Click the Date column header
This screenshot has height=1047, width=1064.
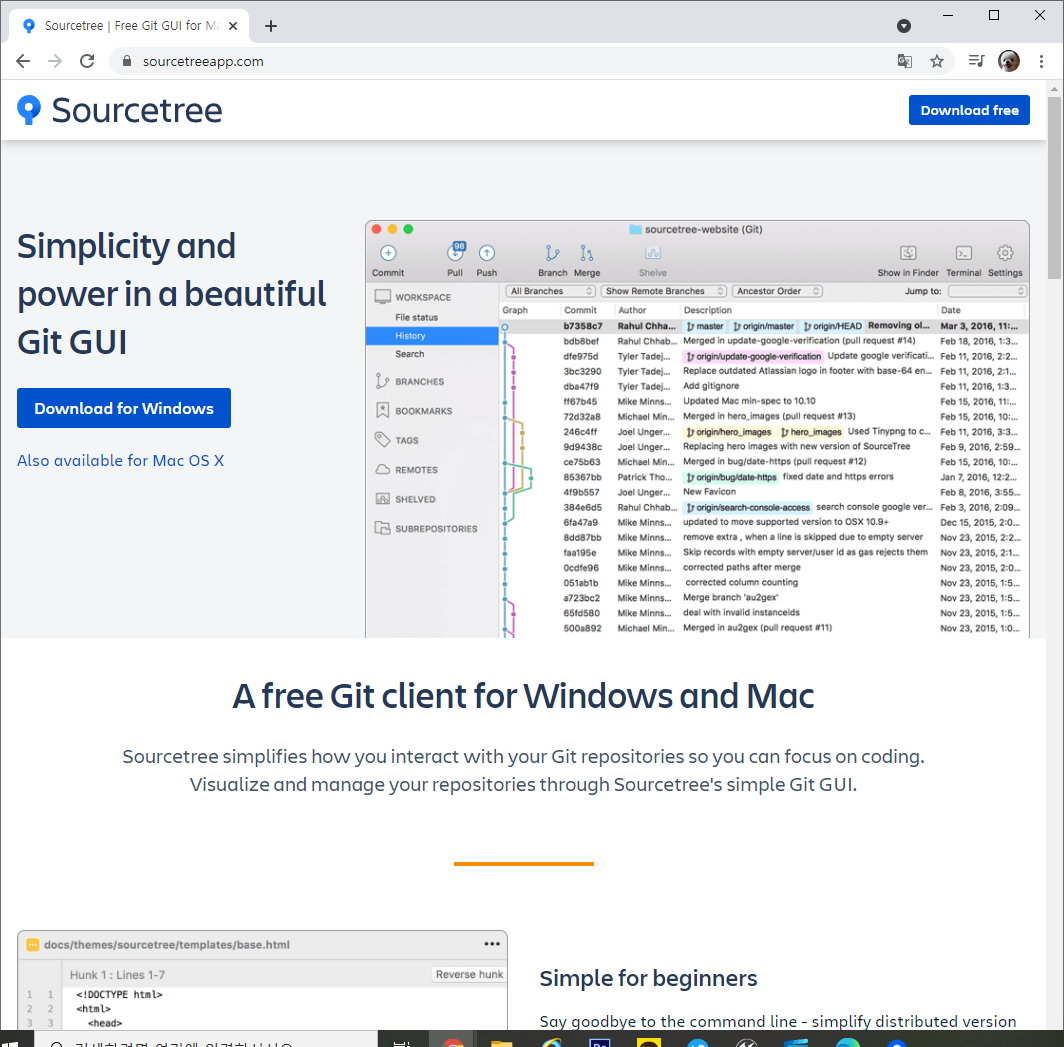coord(951,310)
